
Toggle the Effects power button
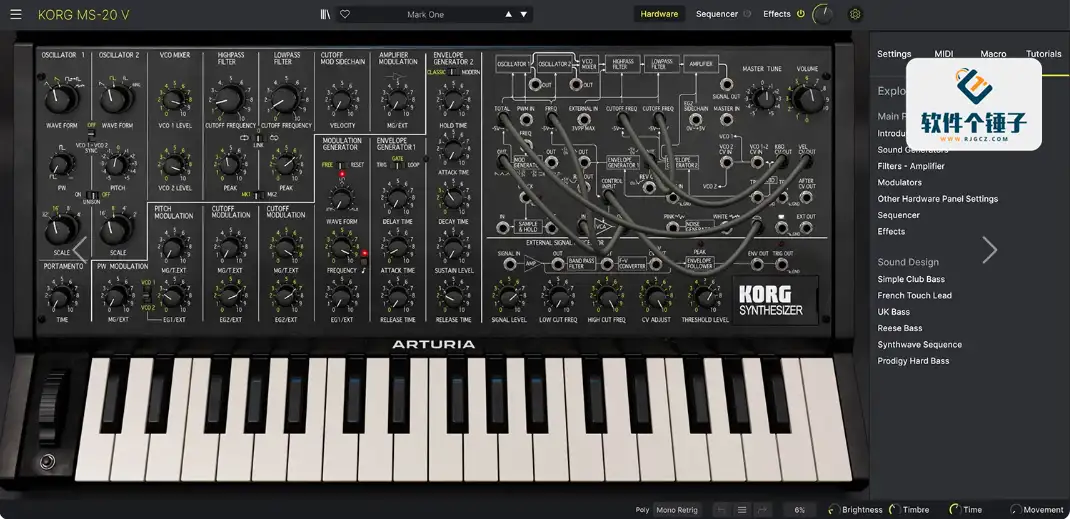coord(800,14)
